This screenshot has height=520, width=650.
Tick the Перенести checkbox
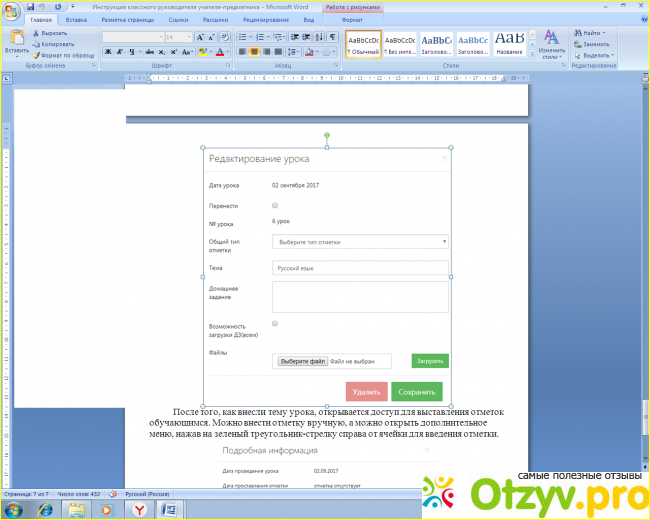[275, 205]
